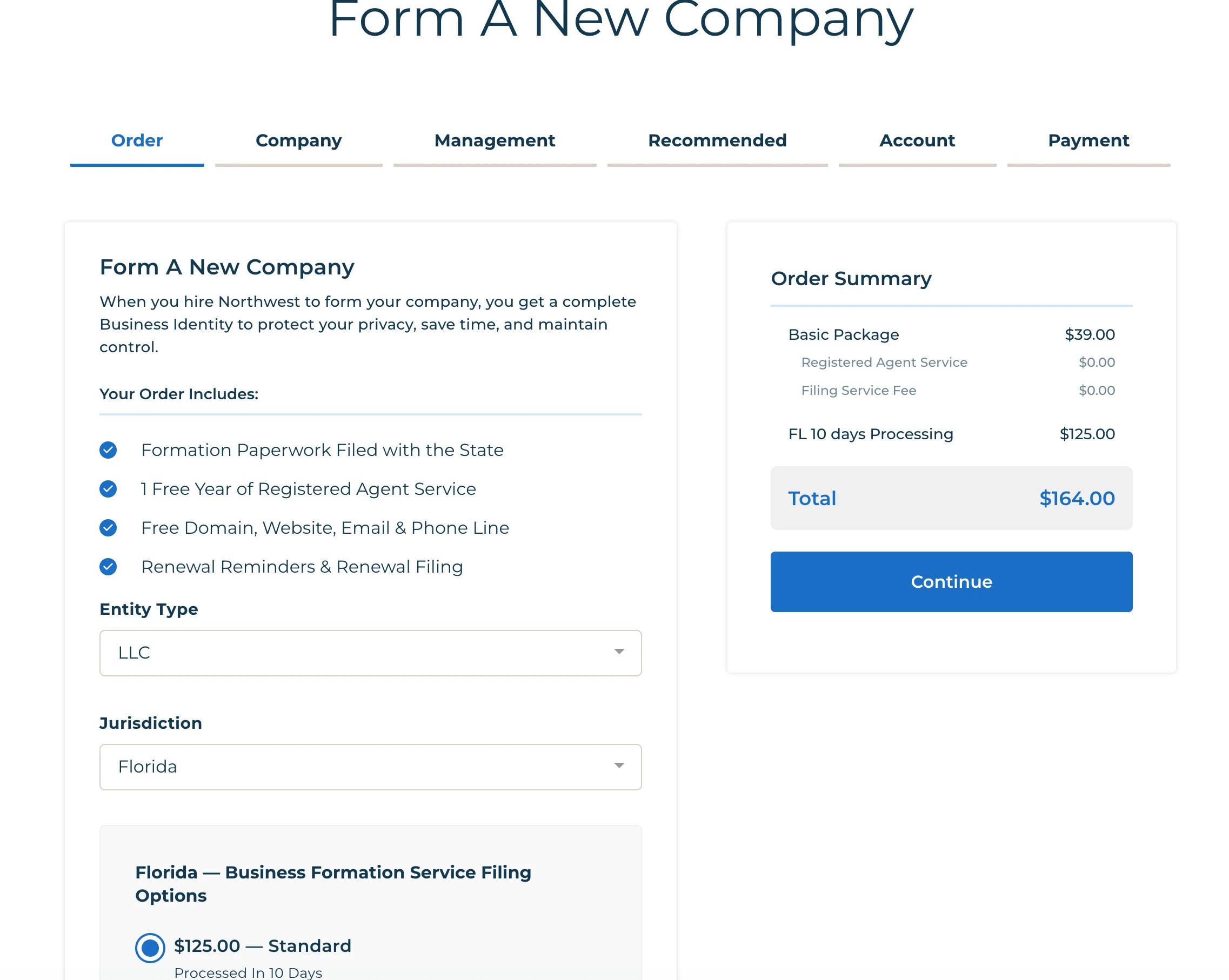Click the Order tab

point(137,140)
